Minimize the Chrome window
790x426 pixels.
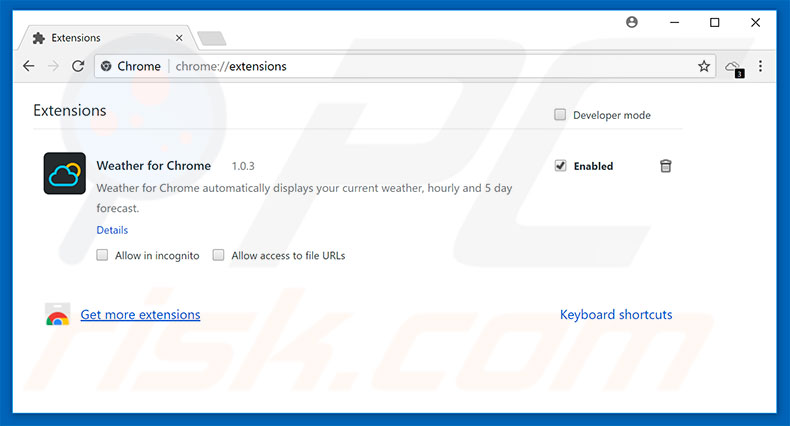(675, 22)
